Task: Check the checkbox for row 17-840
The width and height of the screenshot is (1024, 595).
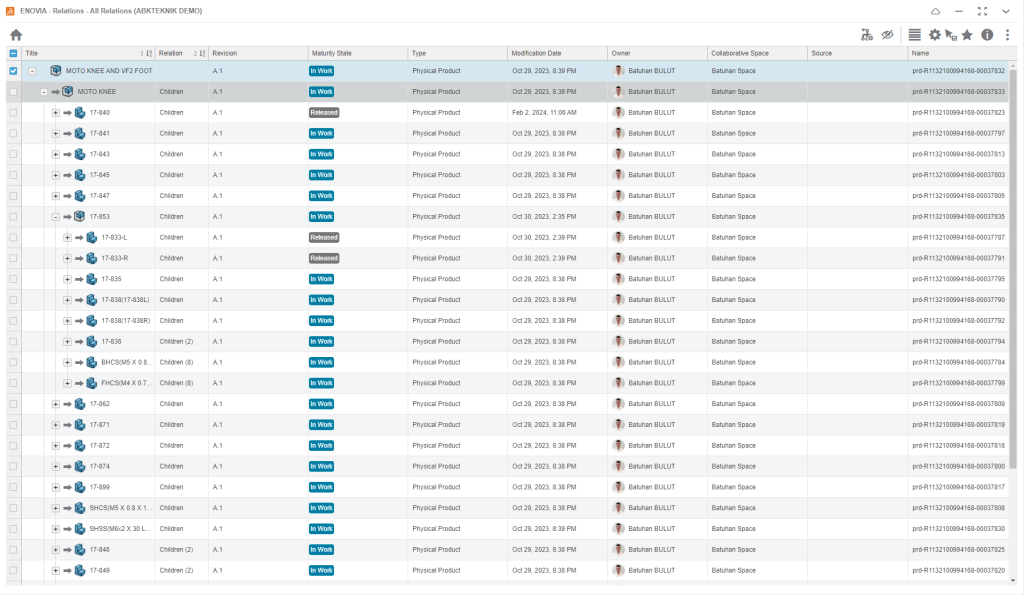Action: [x=13, y=113]
